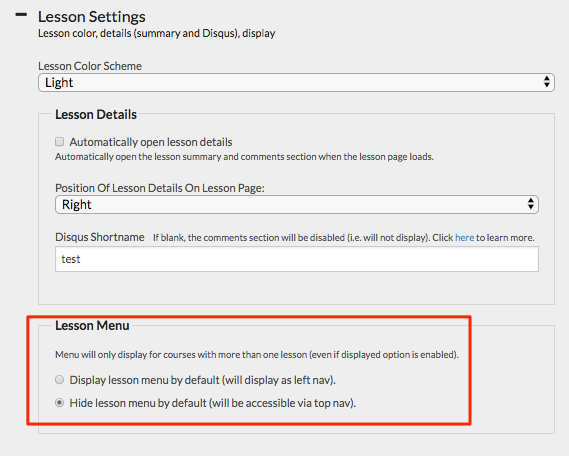This screenshot has height=456, width=569.
Task: Click the arrows icon on Right dropdown
Action: [x=531, y=204]
